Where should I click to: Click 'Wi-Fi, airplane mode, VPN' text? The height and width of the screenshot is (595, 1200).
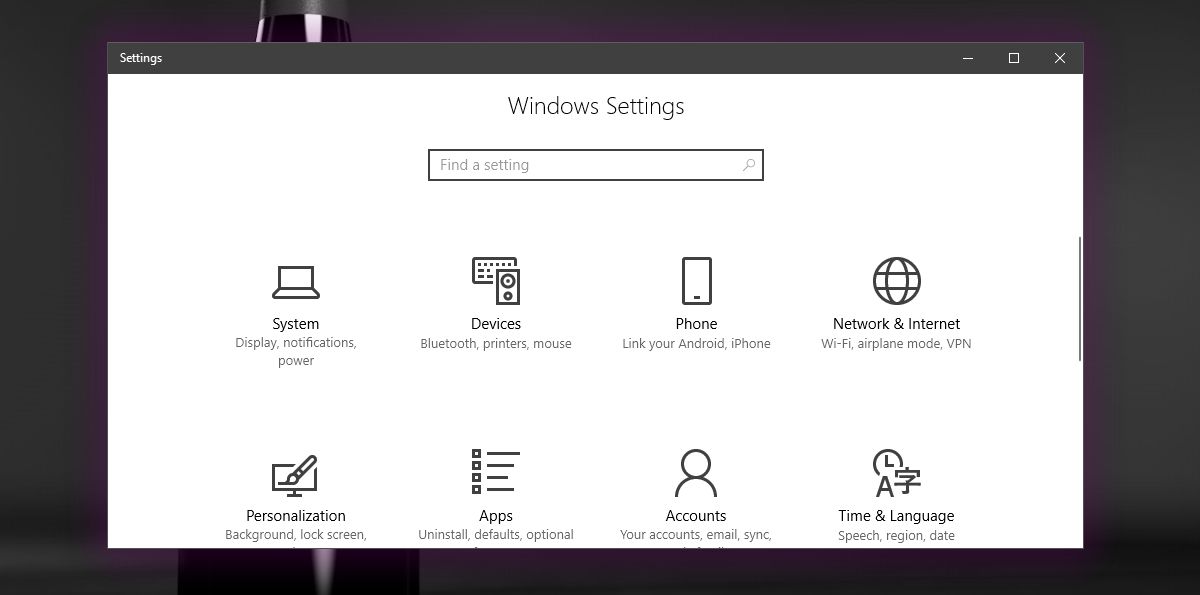(x=896, y=344)
